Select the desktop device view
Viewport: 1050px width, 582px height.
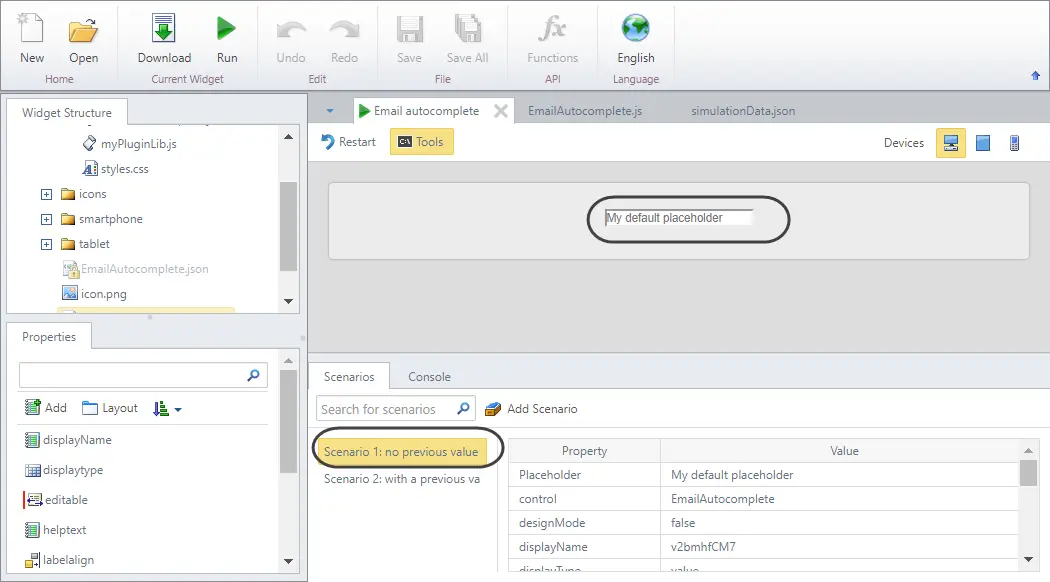[x=950, y=143]
